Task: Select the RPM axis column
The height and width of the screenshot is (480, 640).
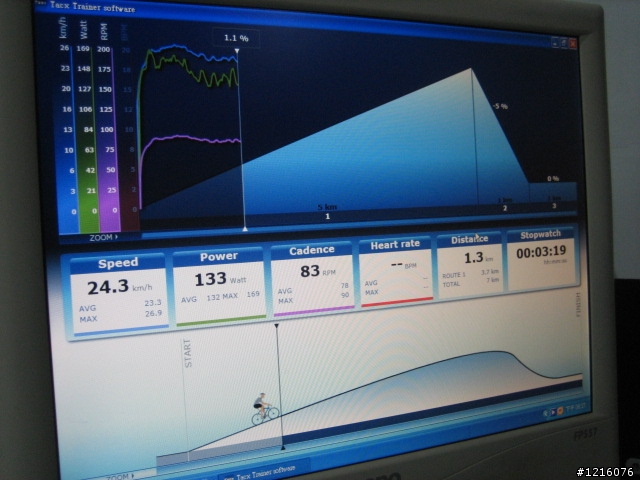Action: 107,127
